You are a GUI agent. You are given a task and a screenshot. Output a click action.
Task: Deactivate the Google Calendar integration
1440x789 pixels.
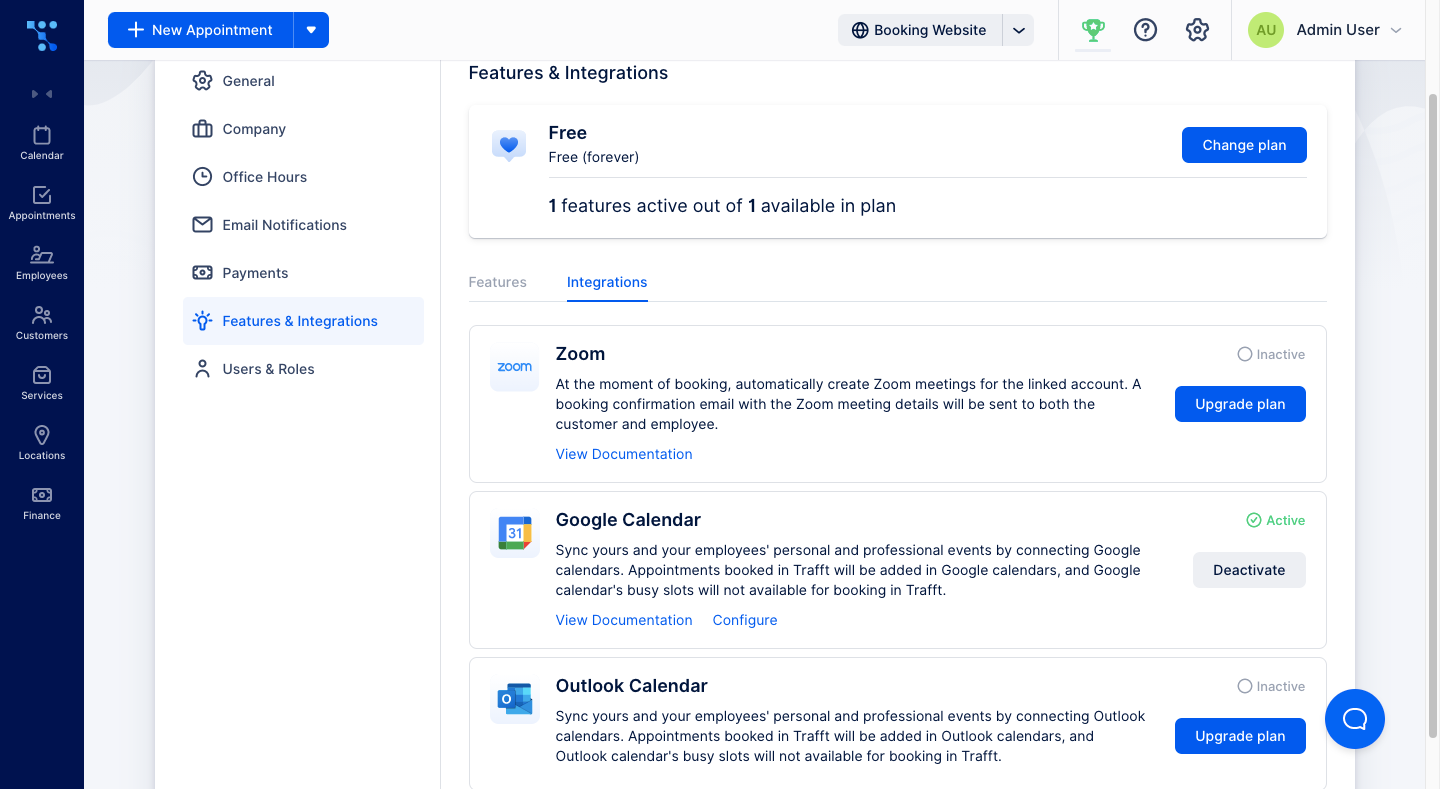click(x=1249, y=570)
